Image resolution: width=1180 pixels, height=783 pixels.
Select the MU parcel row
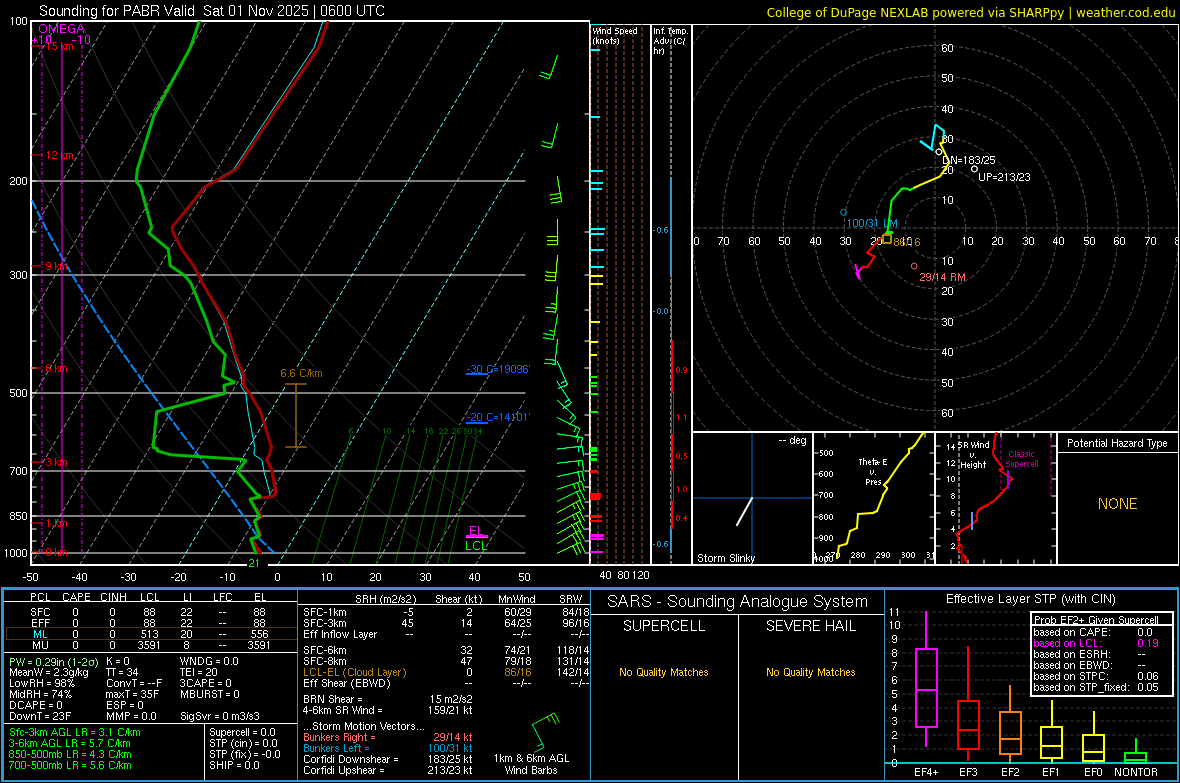pos(149,644)
